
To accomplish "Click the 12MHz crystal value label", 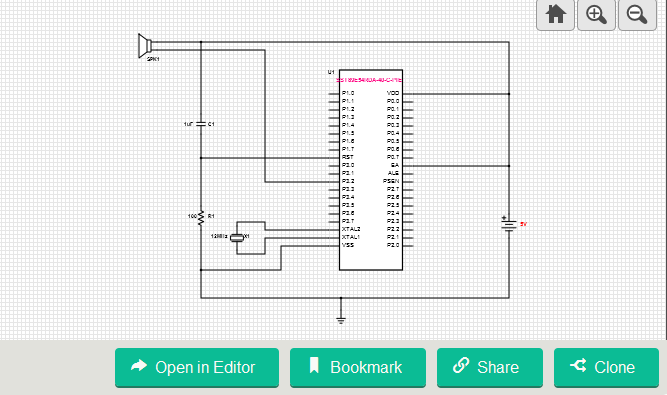I will coord(219,236).
